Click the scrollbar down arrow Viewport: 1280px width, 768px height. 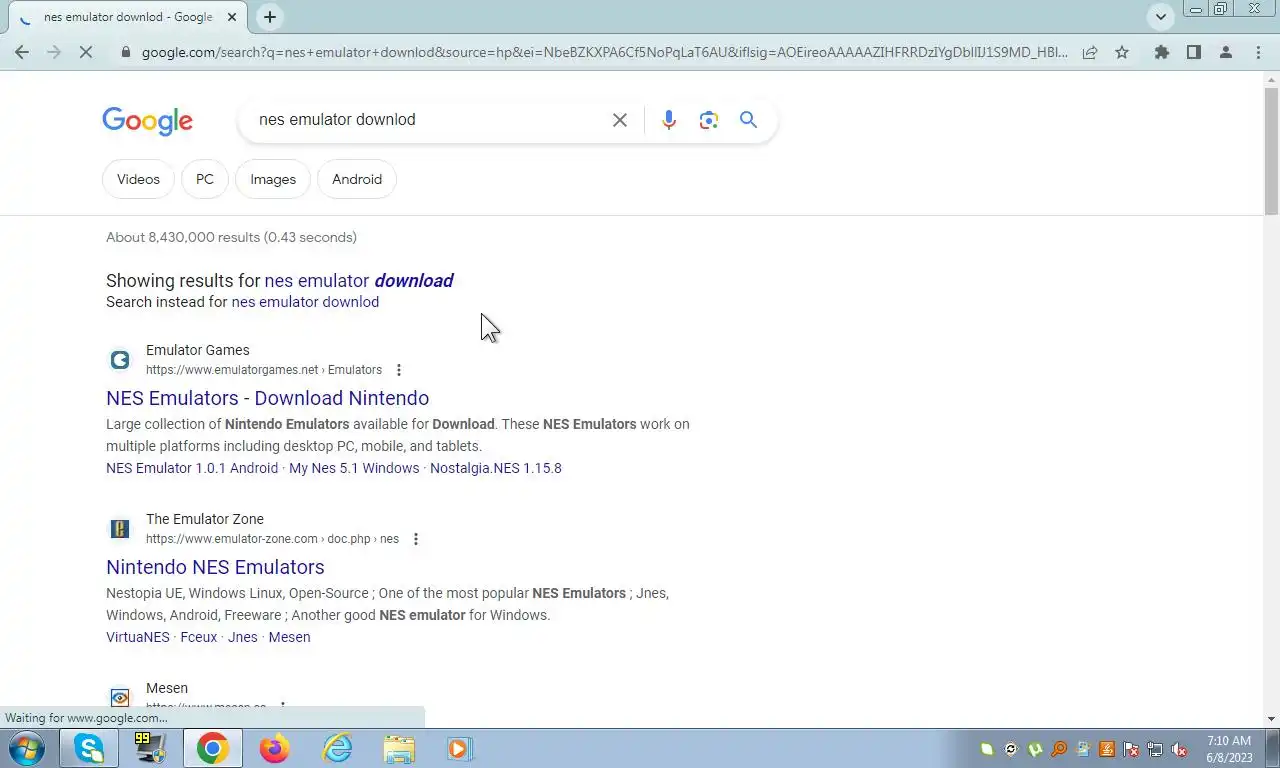(x=1271, y=719)
